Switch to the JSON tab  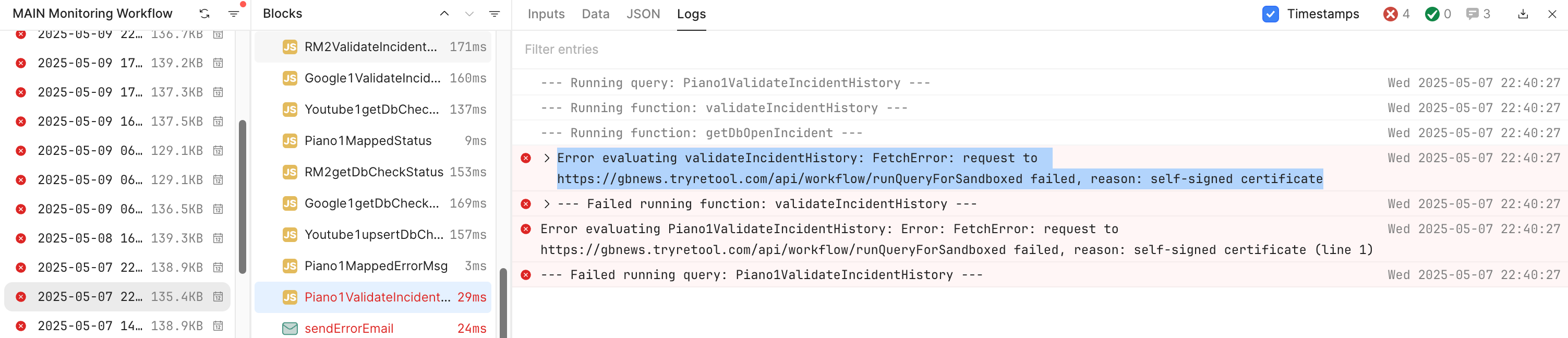[643, 14]
